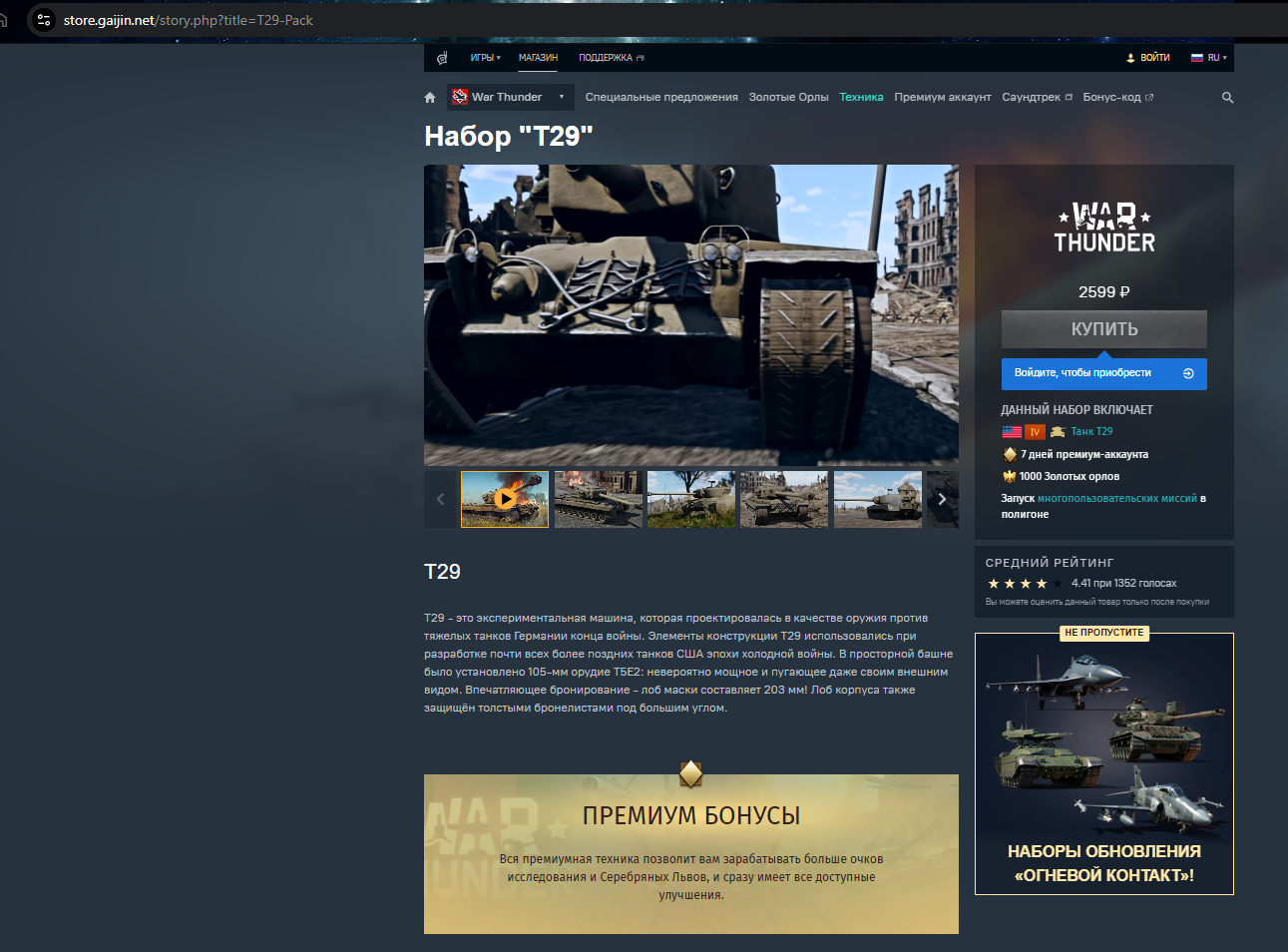This screenshot has height=952, width=1288.
Task: Select thumbnail of tank beside burning ruins
Action: tap(599, 499)
